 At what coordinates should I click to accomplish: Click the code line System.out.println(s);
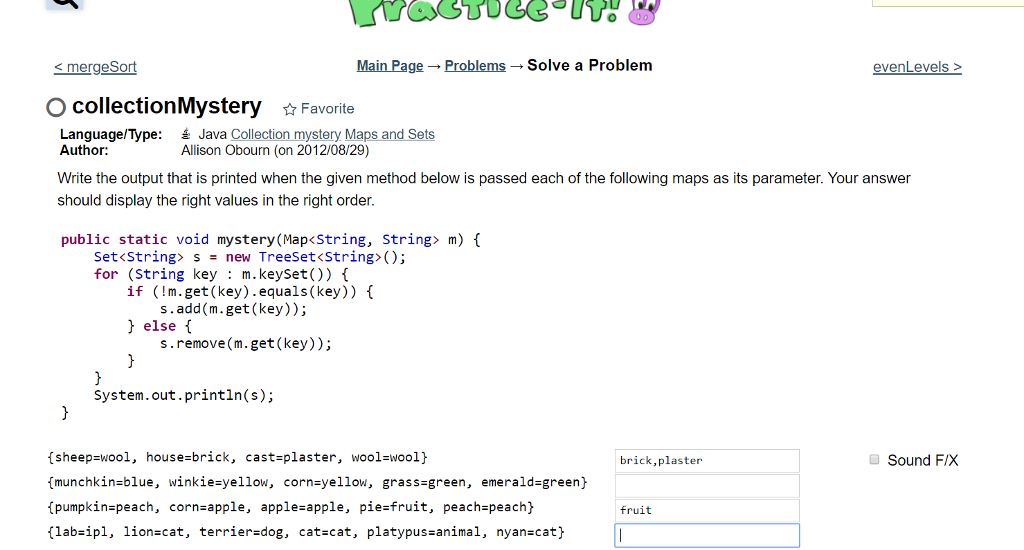tap(184, 395)
